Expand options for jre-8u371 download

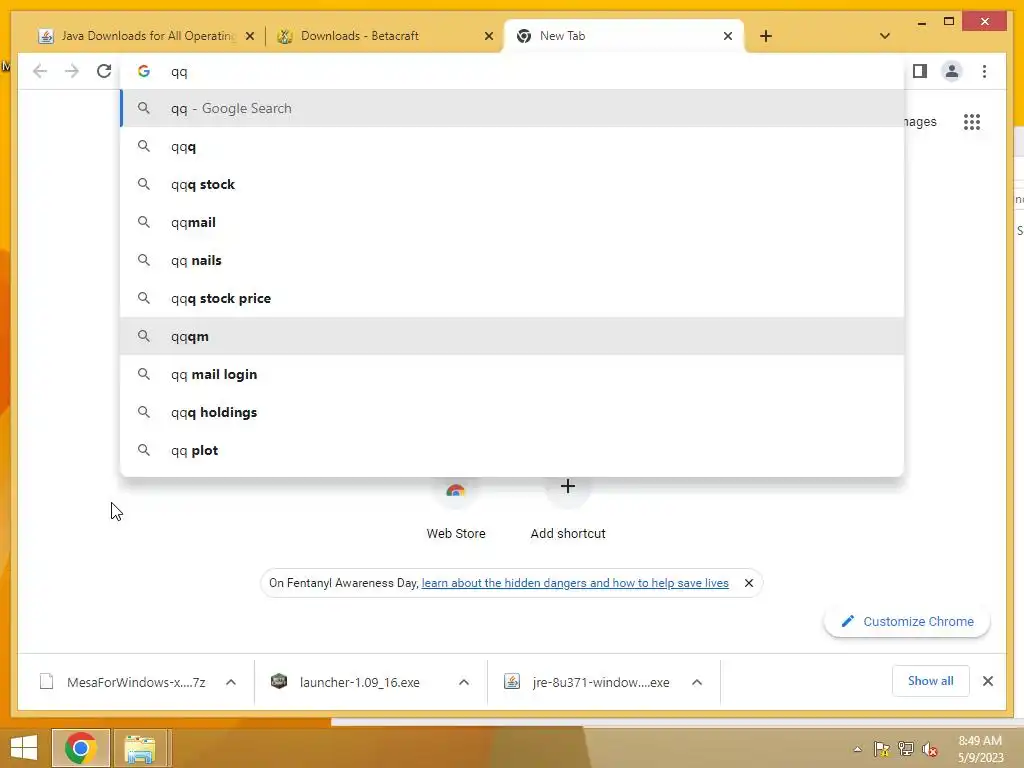(x=697, y=682)
